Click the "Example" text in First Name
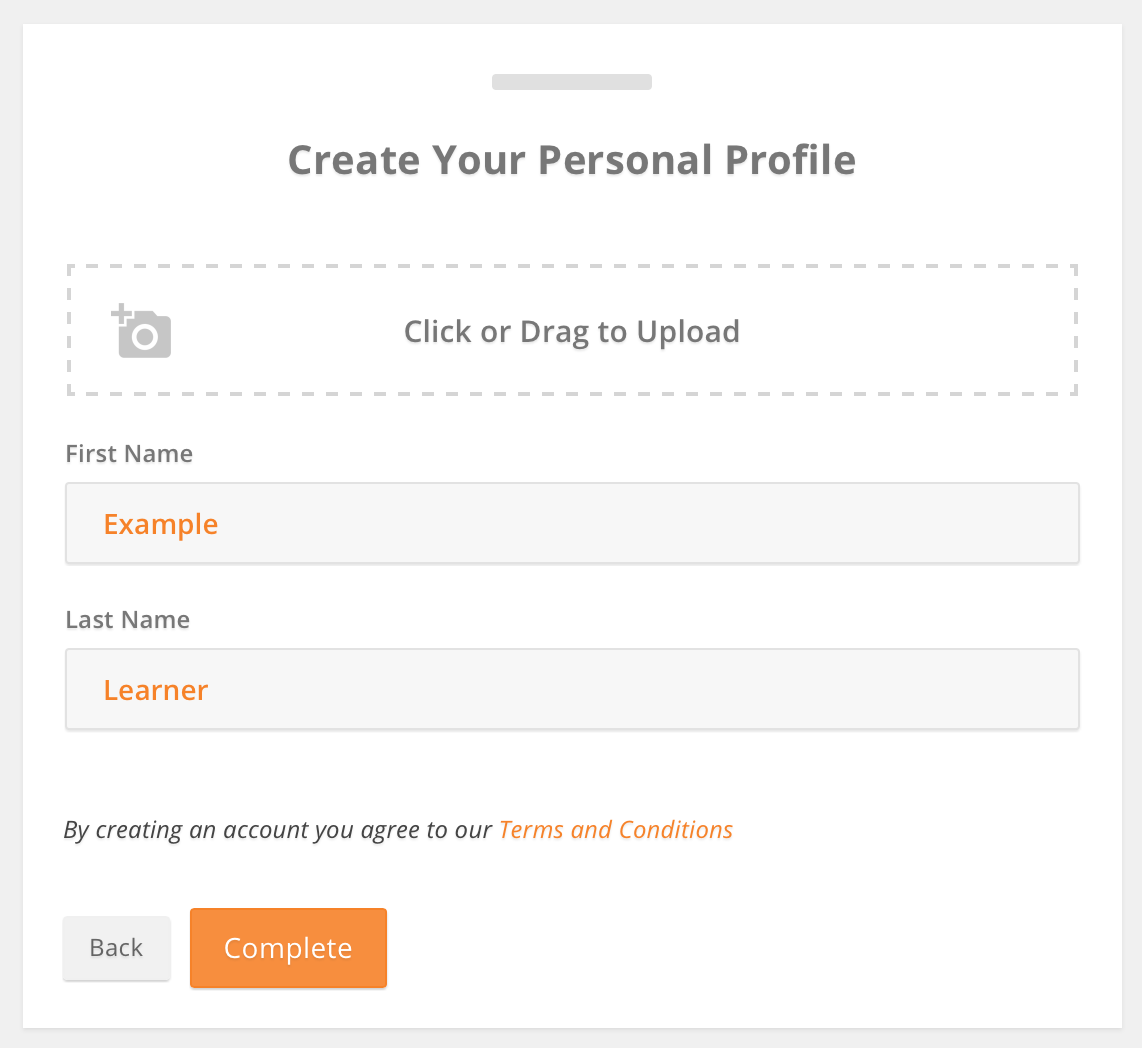 coord(161,524)
